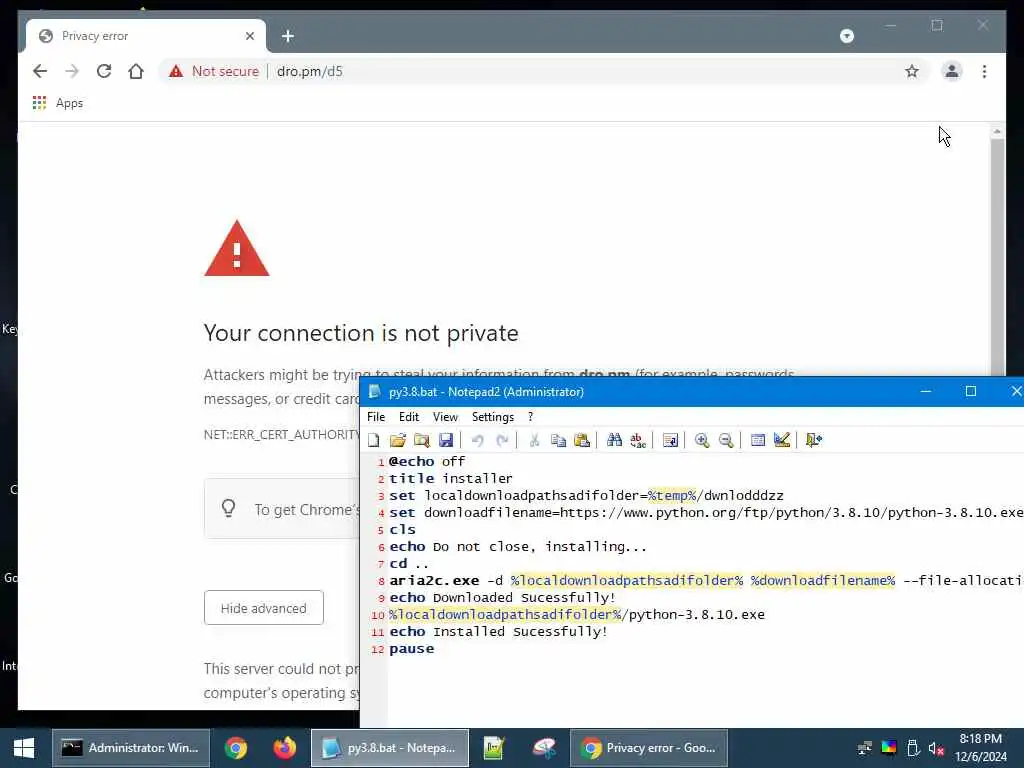Open the ? help menu in Notepad2

pyautogui.click(x=530, y=417)
